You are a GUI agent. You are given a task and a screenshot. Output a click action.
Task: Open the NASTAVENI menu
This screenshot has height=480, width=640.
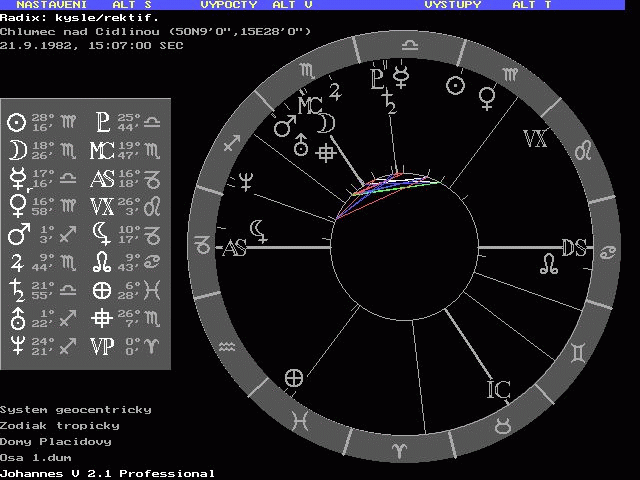pyautogui.click(x=51, y=5)
